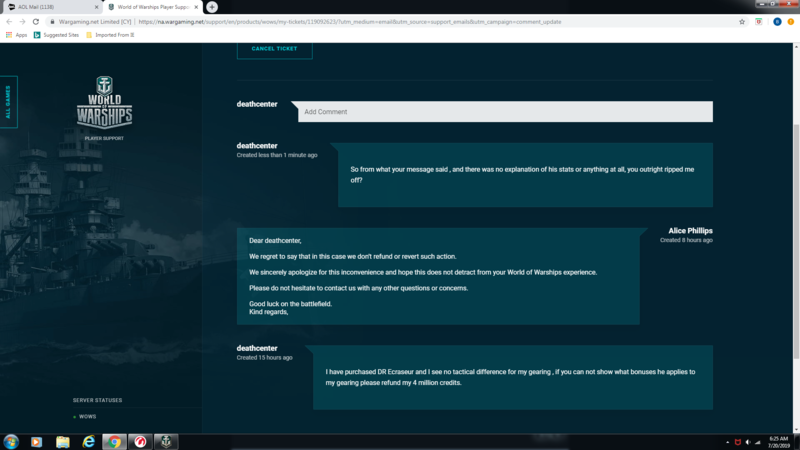The image size is (800, 450).
Task: Click the 'Dear deathcenter,' message line
Action: pos(275,241)
